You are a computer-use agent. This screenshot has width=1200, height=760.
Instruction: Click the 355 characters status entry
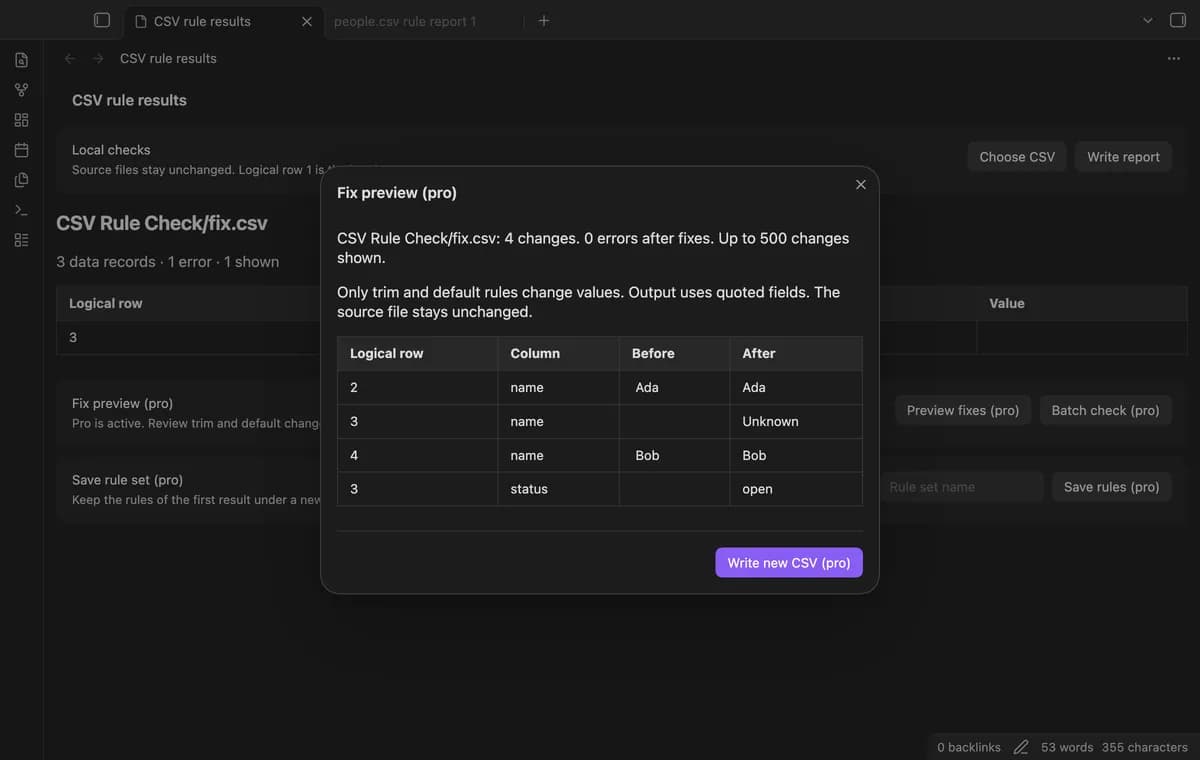pyautogui.click(x=1145, y=747)
